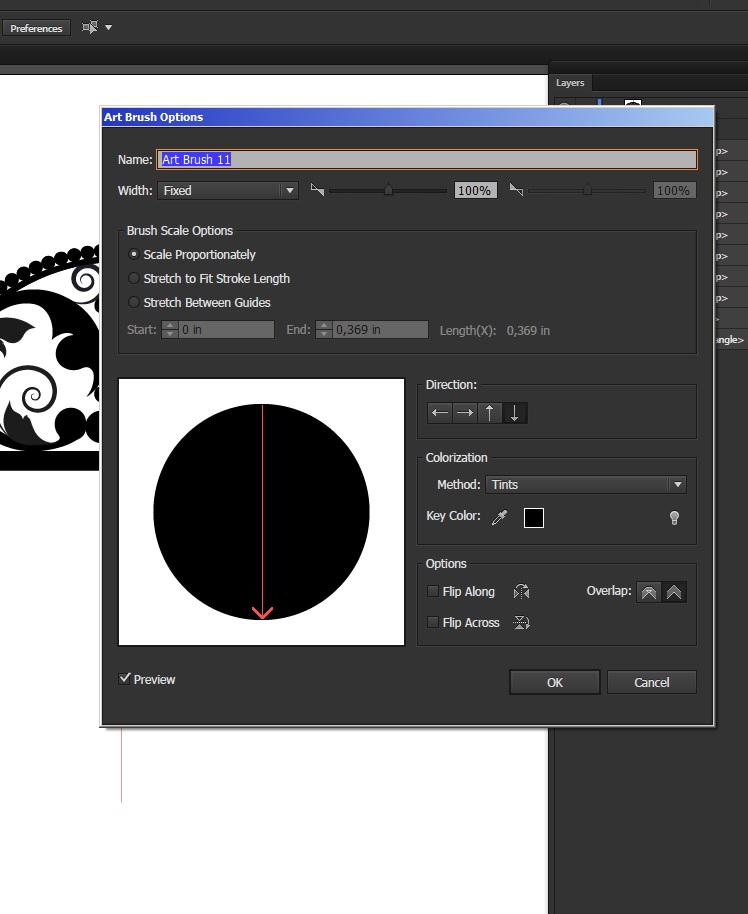Enable Flip Across checkbox
748x914 pixels.
(433, 622)
